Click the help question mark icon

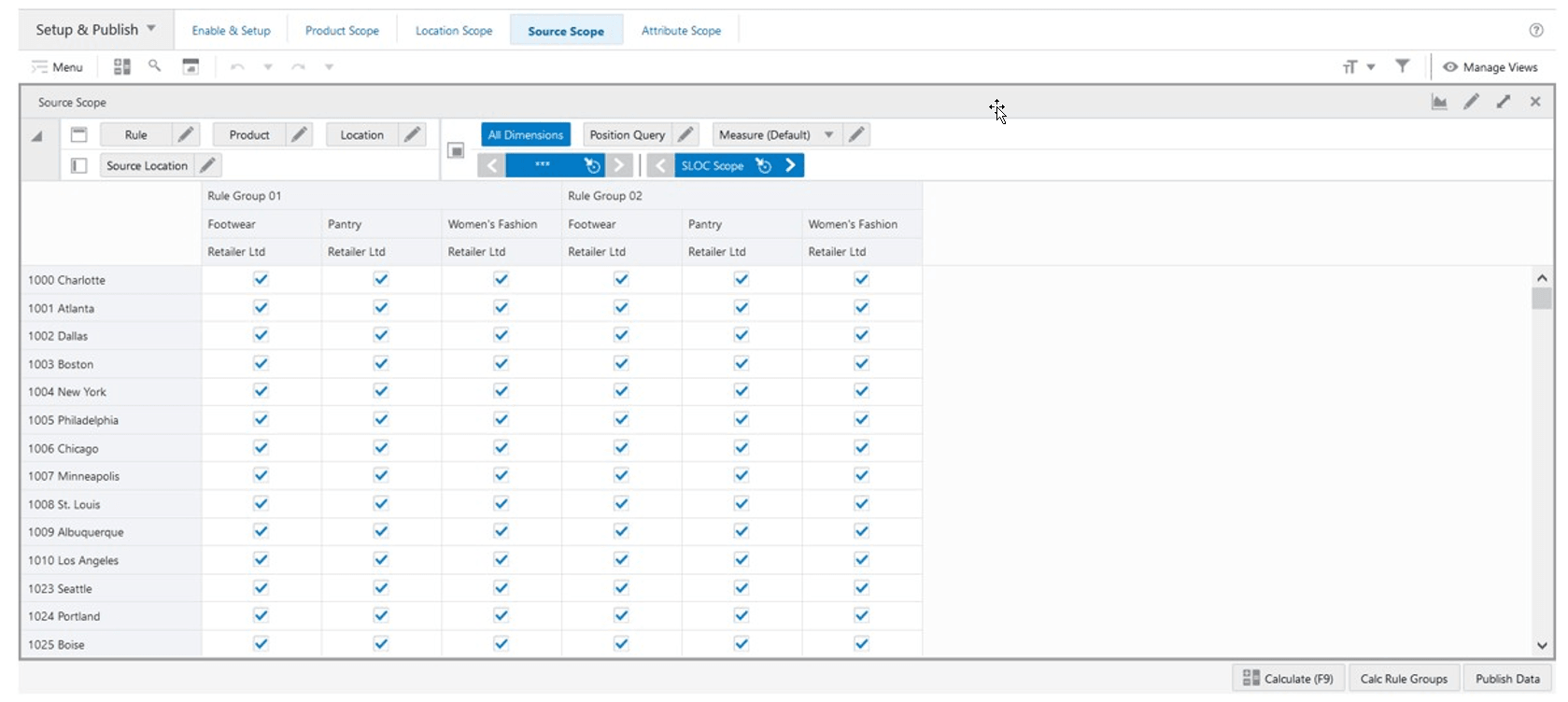(x=1536, y=31)
